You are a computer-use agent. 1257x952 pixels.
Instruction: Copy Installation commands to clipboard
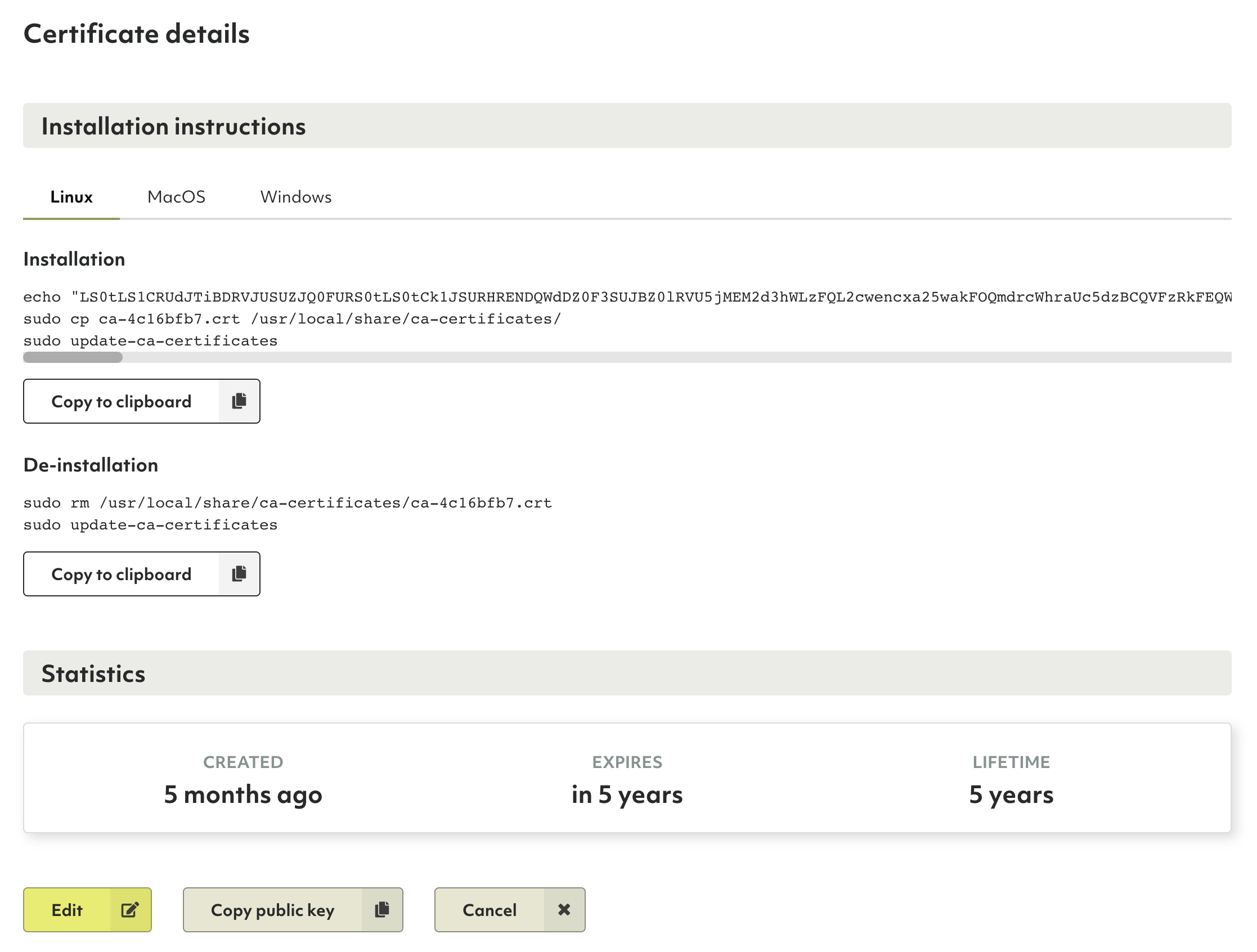click(x=141, y=401)
